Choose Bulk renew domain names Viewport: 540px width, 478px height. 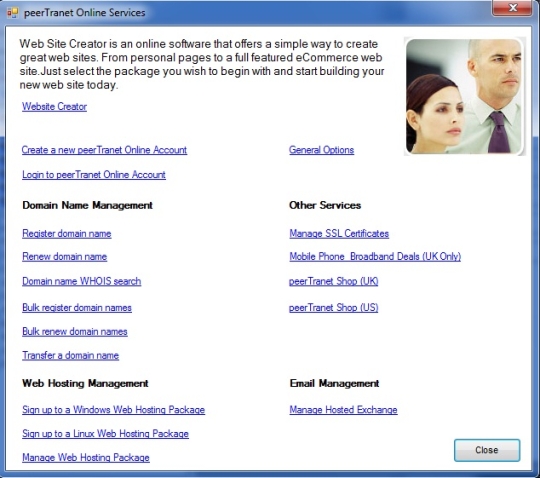click(x=75, y=332)
